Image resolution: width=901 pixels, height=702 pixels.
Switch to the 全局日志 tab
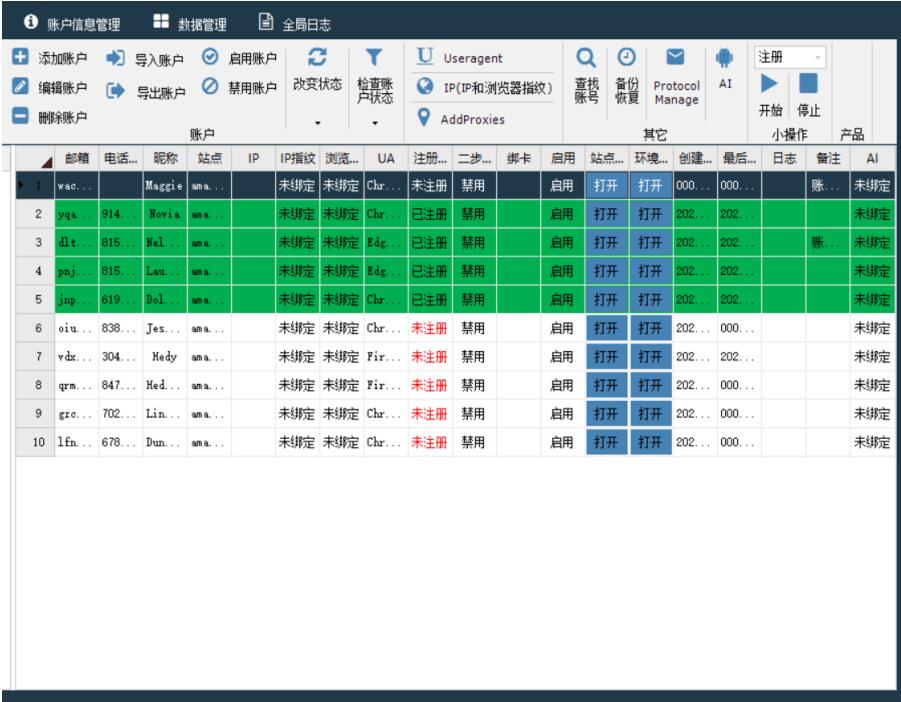point(296,22)
